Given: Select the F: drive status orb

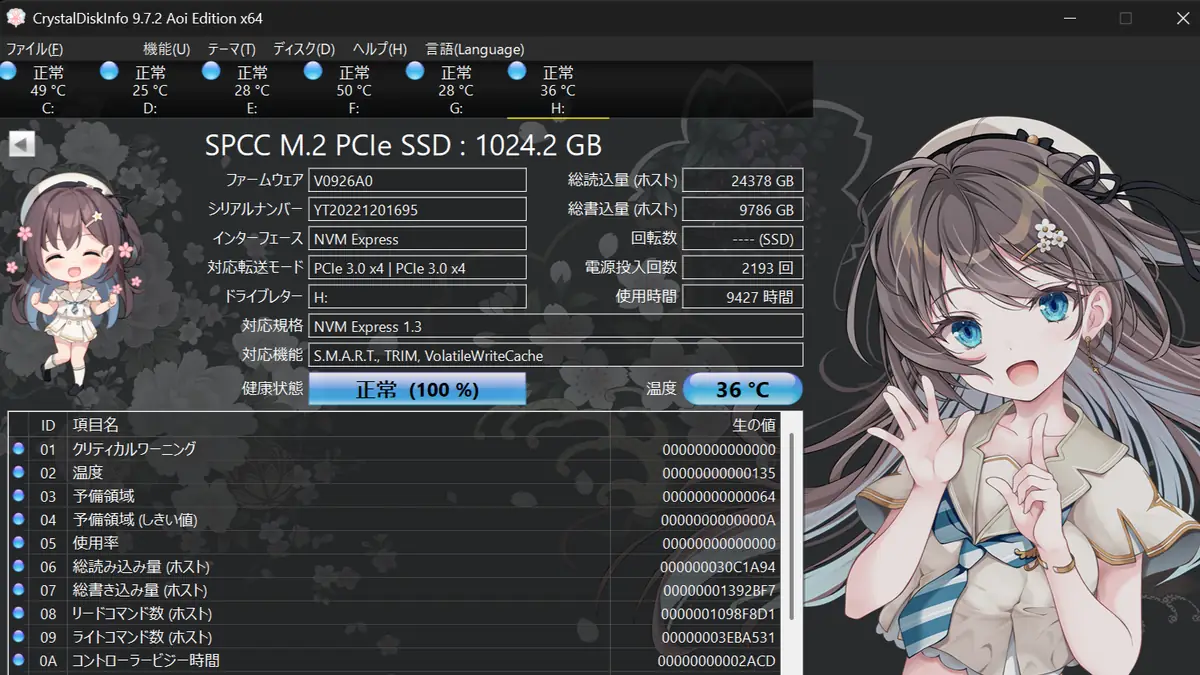Looking at the screenshot, I should click(x=313, y=71).
